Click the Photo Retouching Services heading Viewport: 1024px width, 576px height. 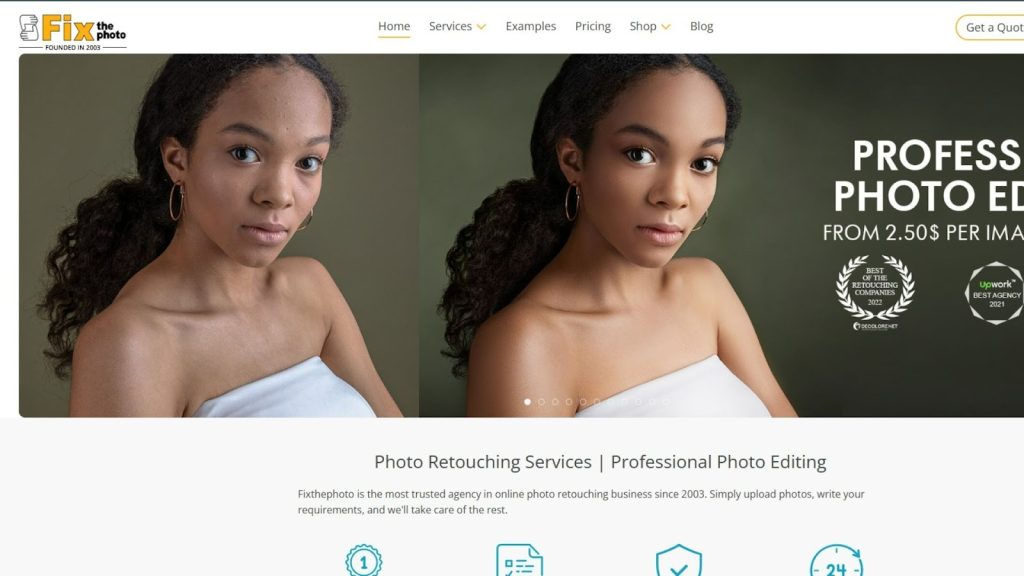click(600, 462)
